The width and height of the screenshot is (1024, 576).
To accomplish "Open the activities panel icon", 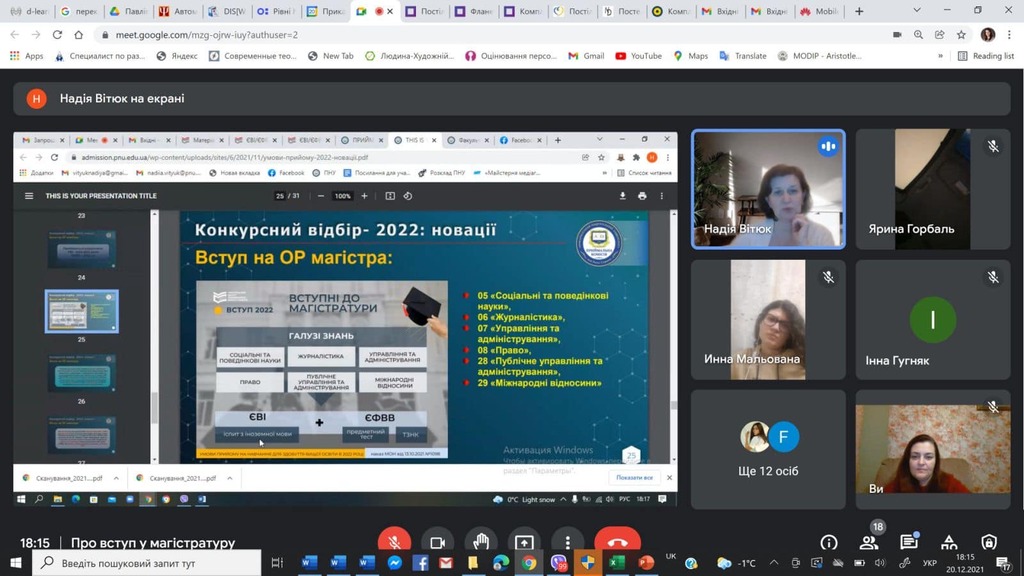I will click(x=949, y=542).
